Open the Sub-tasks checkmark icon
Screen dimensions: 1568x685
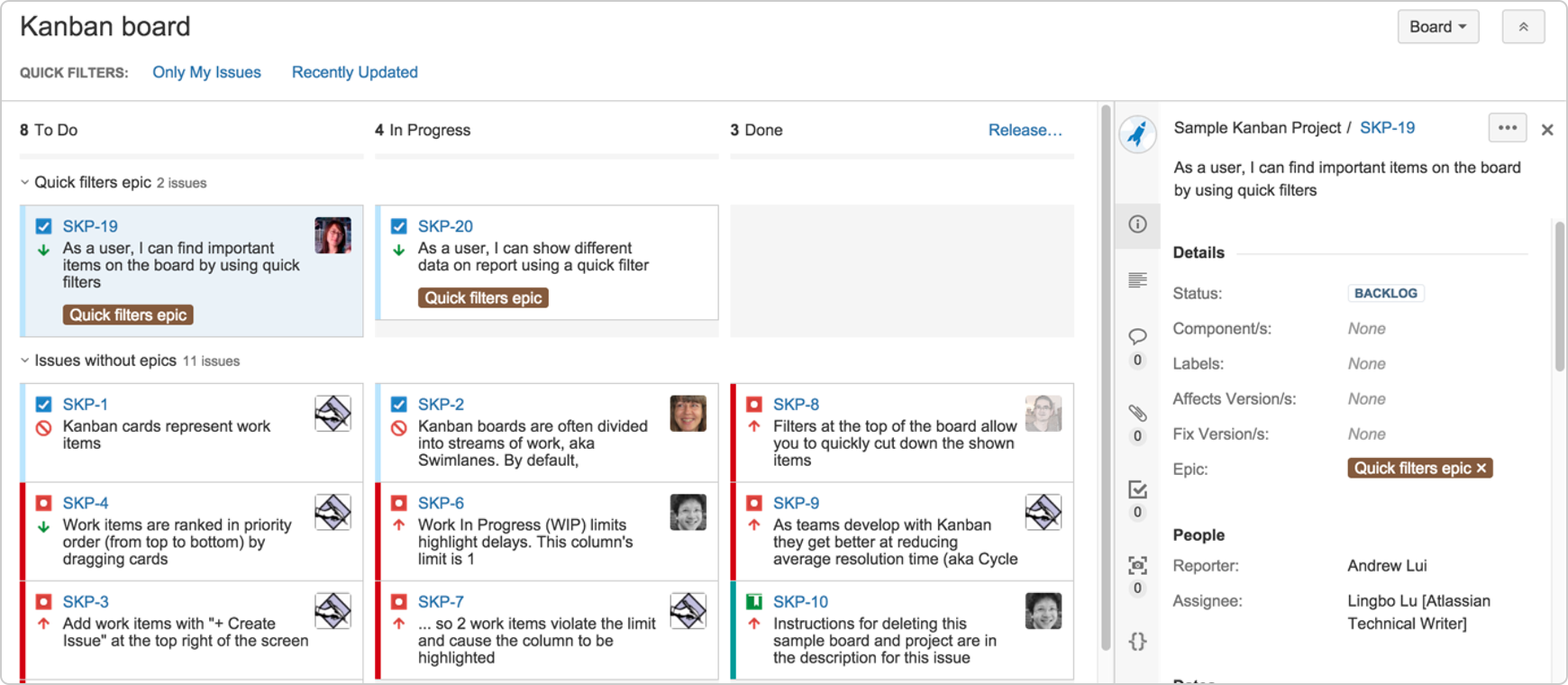pyautogui.click(x=1137, y=489)
